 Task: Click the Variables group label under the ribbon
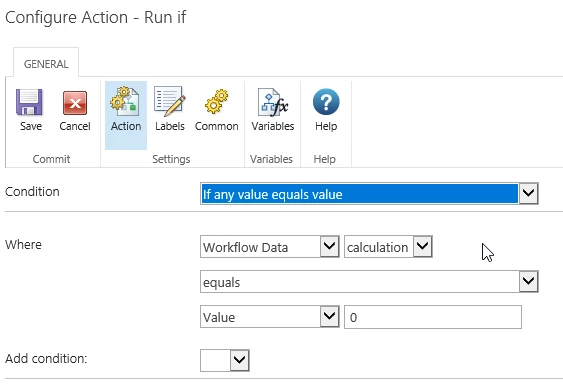point(271,159)
